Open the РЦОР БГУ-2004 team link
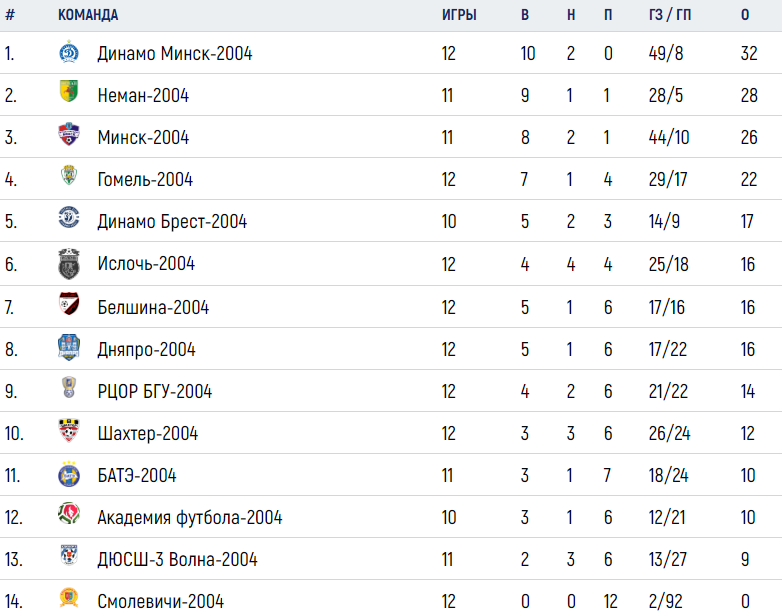The image size is (782, 616). click(x=155, y=392)
